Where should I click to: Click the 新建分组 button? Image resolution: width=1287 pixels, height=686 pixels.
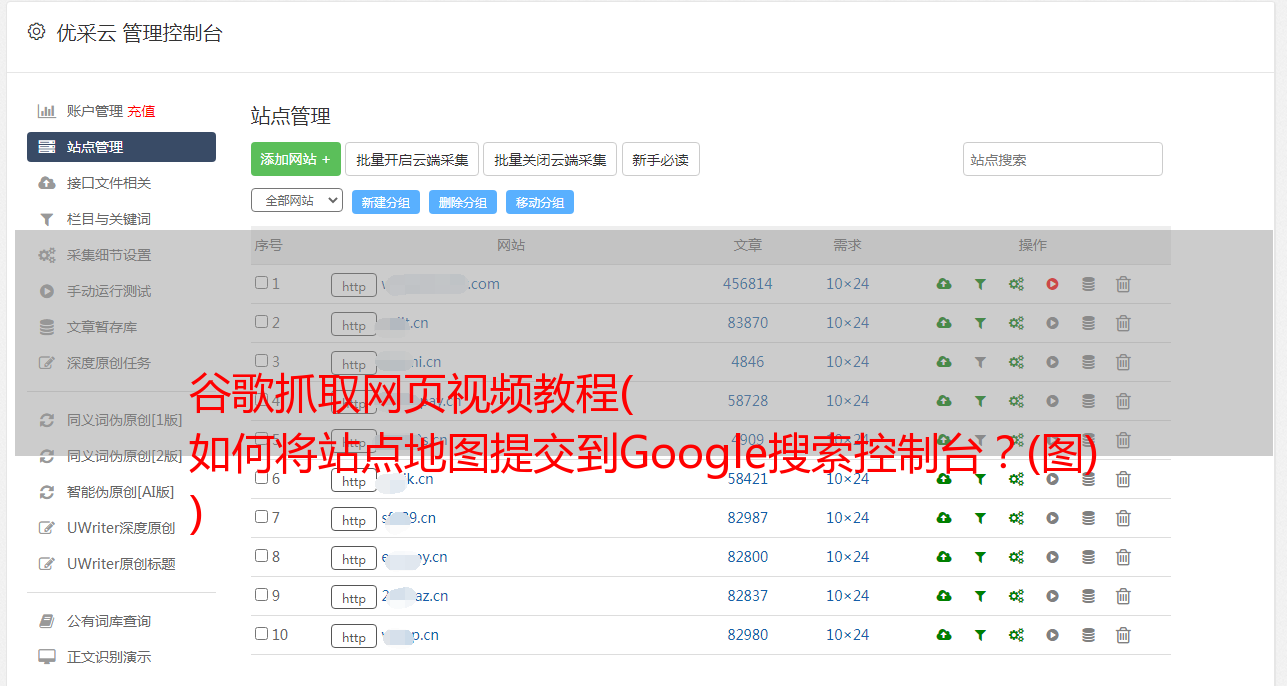tap(386, 202)
